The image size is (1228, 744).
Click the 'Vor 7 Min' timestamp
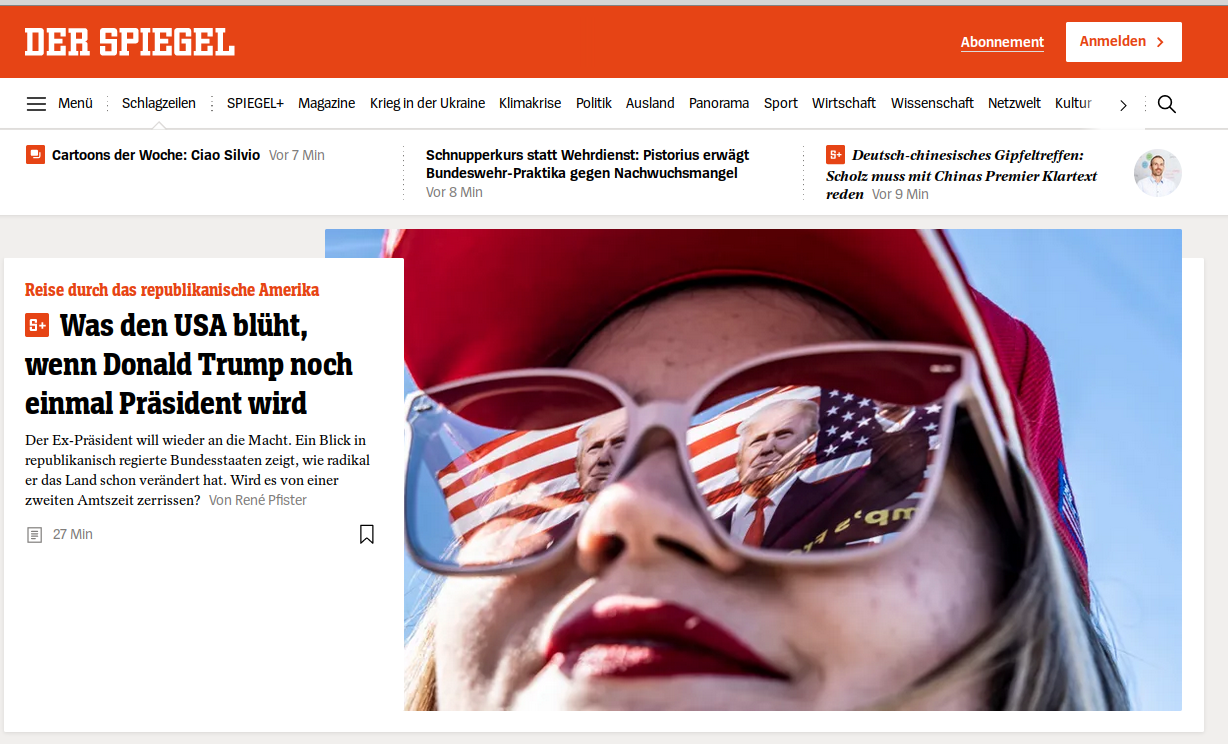(297, 155)
